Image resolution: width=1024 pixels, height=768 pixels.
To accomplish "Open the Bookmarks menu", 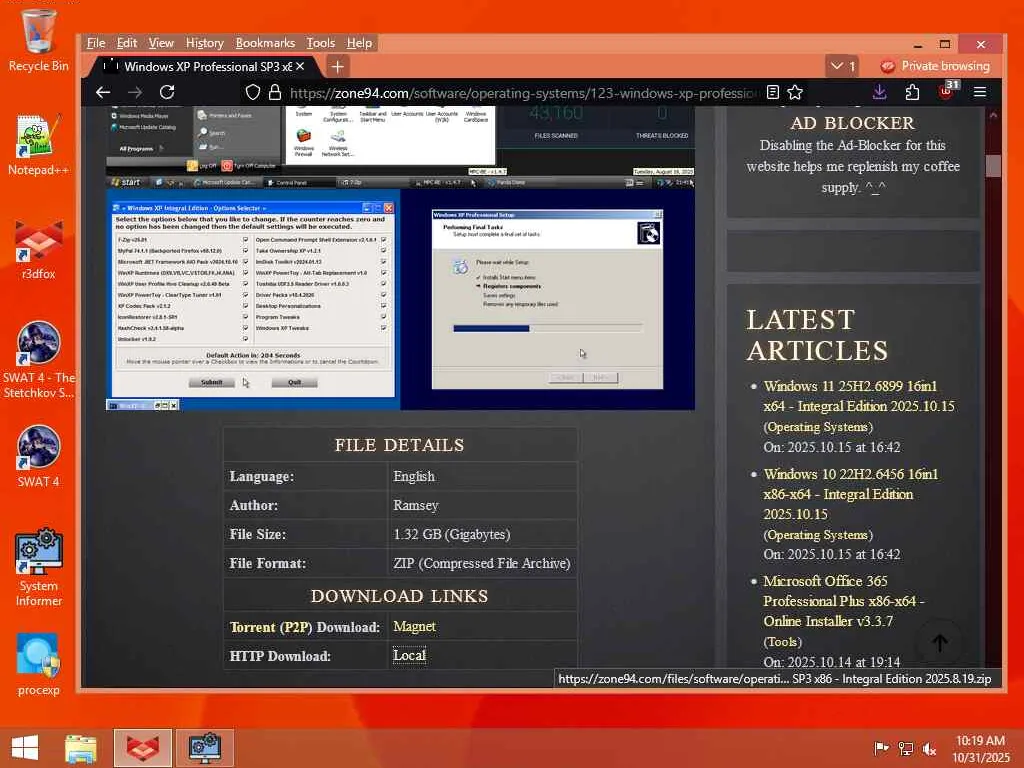I will click(x=265, y=43).
